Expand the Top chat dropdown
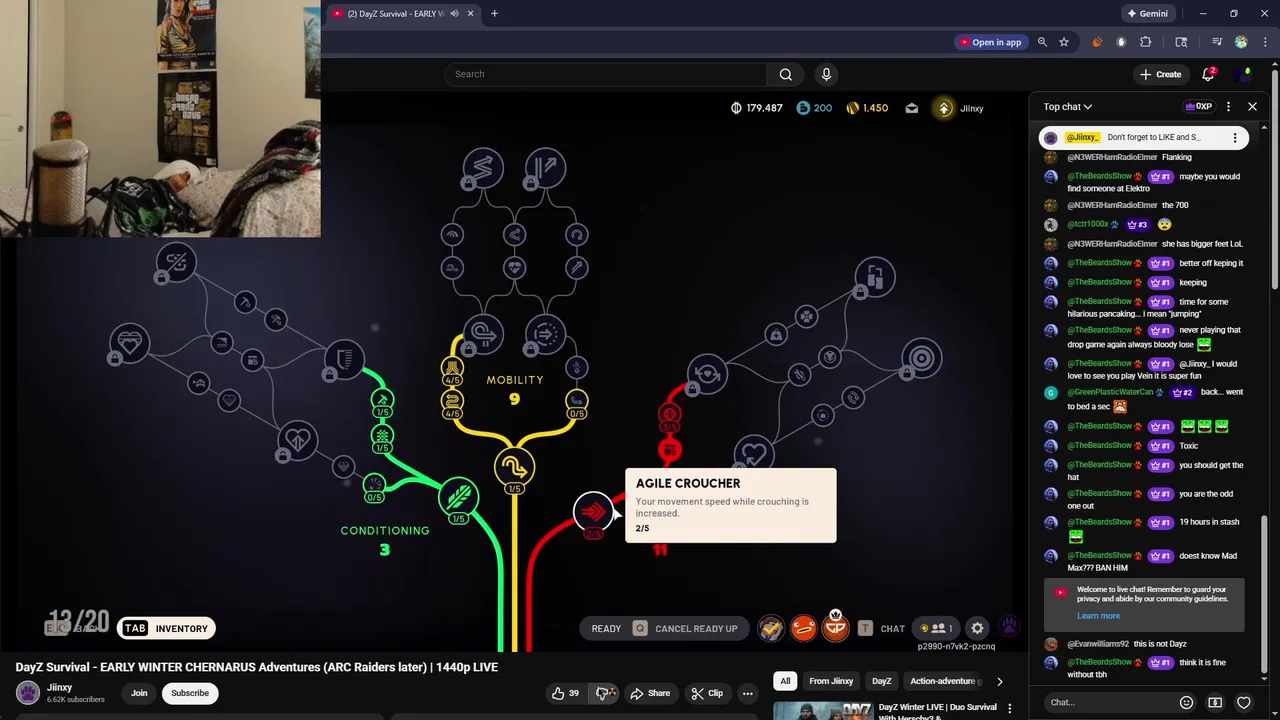 1068,107
